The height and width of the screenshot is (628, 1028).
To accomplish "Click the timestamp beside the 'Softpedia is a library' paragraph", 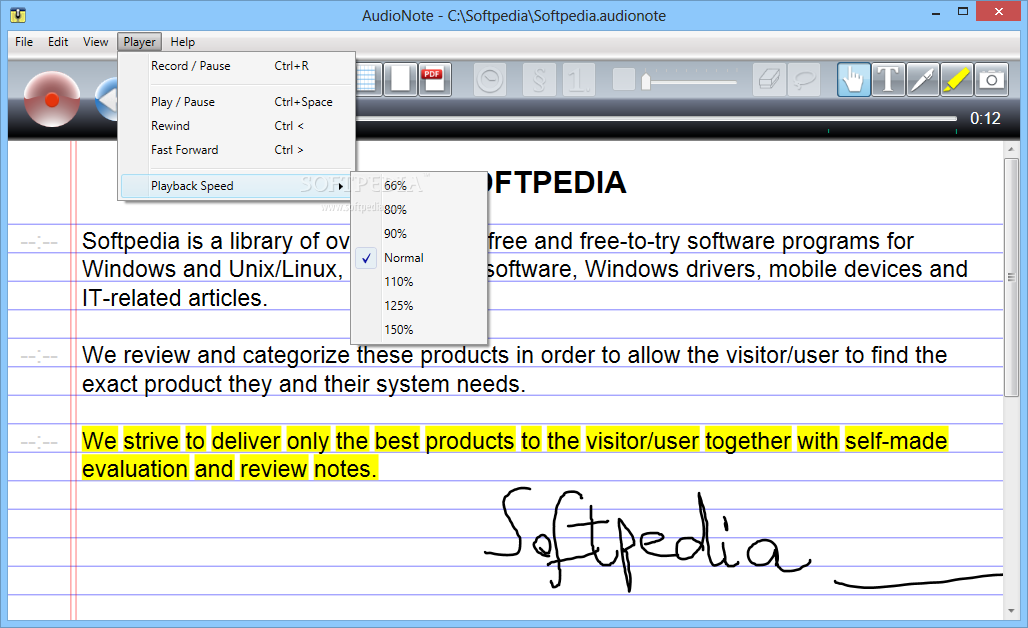I will (39, 243).
